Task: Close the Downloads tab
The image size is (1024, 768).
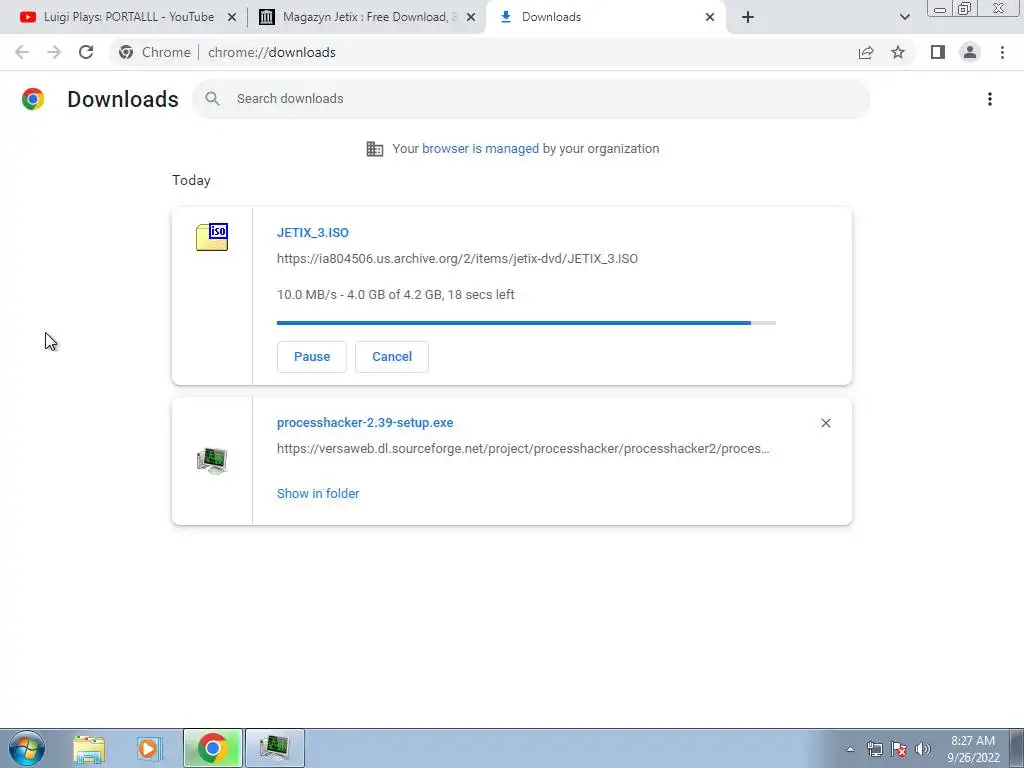Action: point(710,17)
